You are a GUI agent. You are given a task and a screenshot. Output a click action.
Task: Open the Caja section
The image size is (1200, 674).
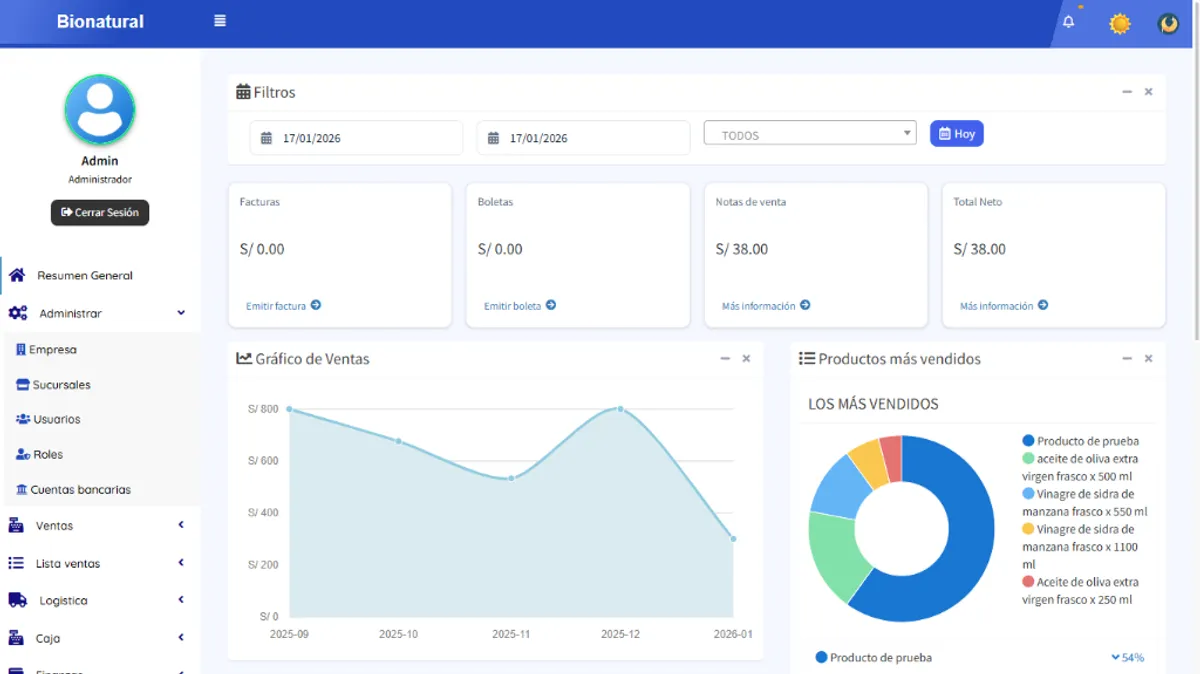click(48, 637)
